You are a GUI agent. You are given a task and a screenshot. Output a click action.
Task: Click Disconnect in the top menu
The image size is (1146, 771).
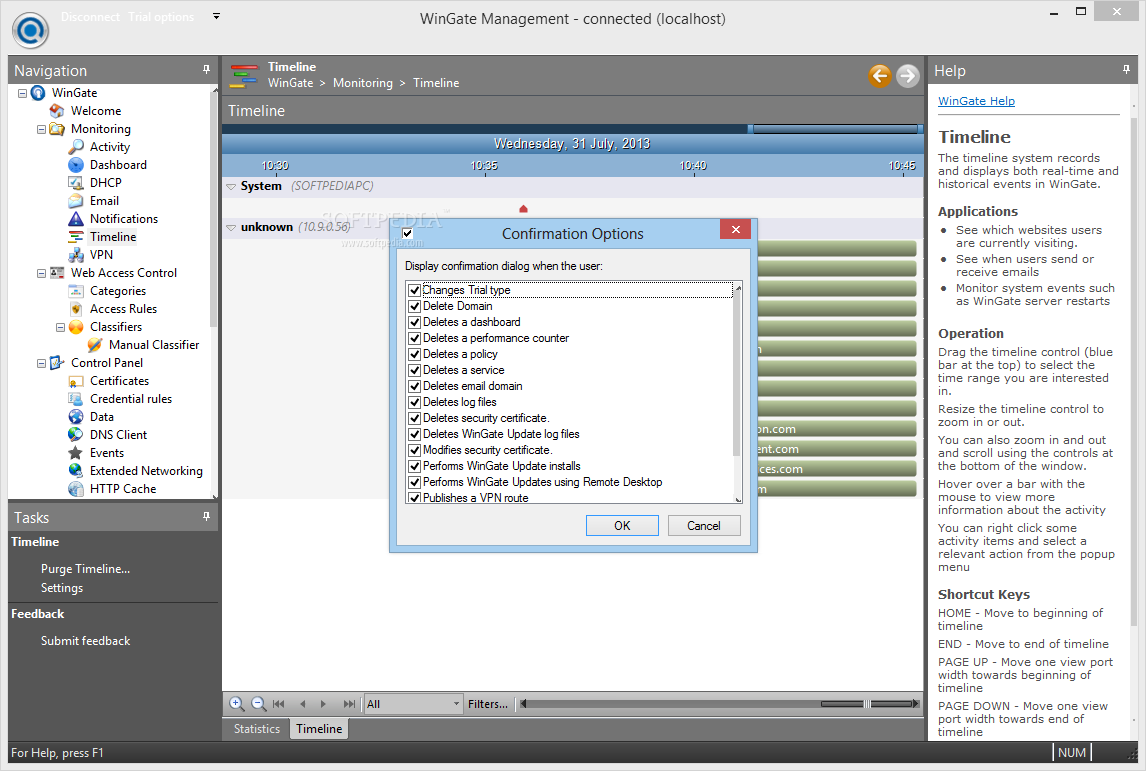click(x=91, y=17)
